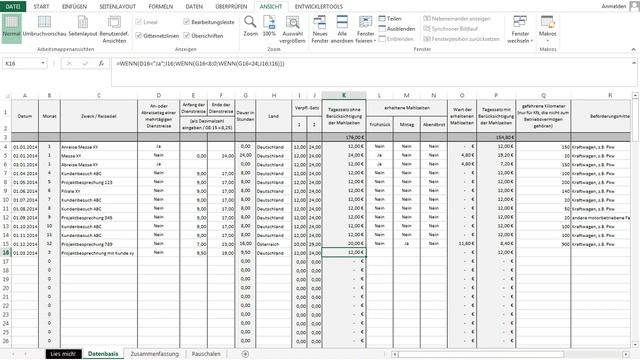
Task: Open the Lies mich! sheet tab
Action: [x=64, y=354]
